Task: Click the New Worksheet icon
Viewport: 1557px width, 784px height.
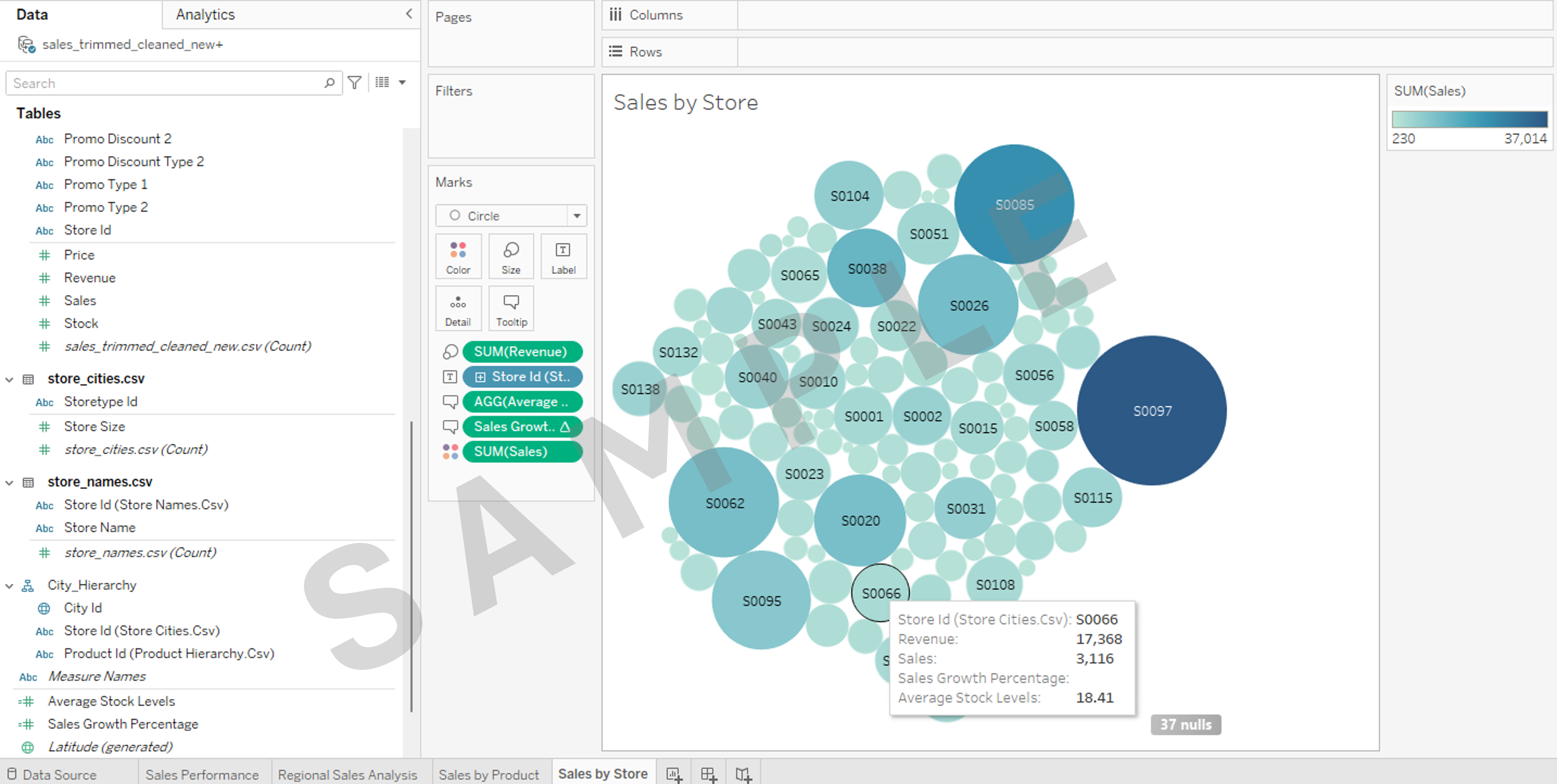Action: click(673, 774)
